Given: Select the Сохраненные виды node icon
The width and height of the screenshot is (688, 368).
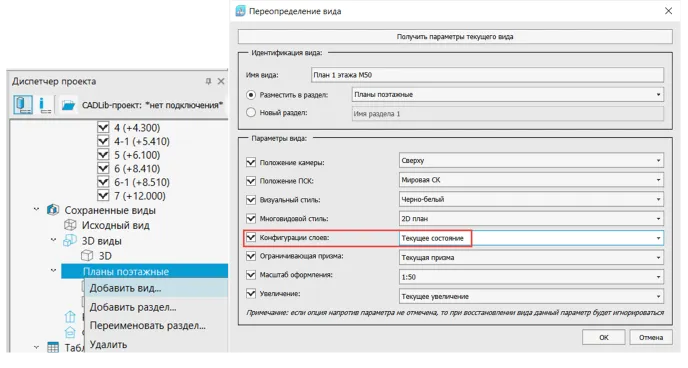Looking at the screenshot, I should [x=53, y=210].
